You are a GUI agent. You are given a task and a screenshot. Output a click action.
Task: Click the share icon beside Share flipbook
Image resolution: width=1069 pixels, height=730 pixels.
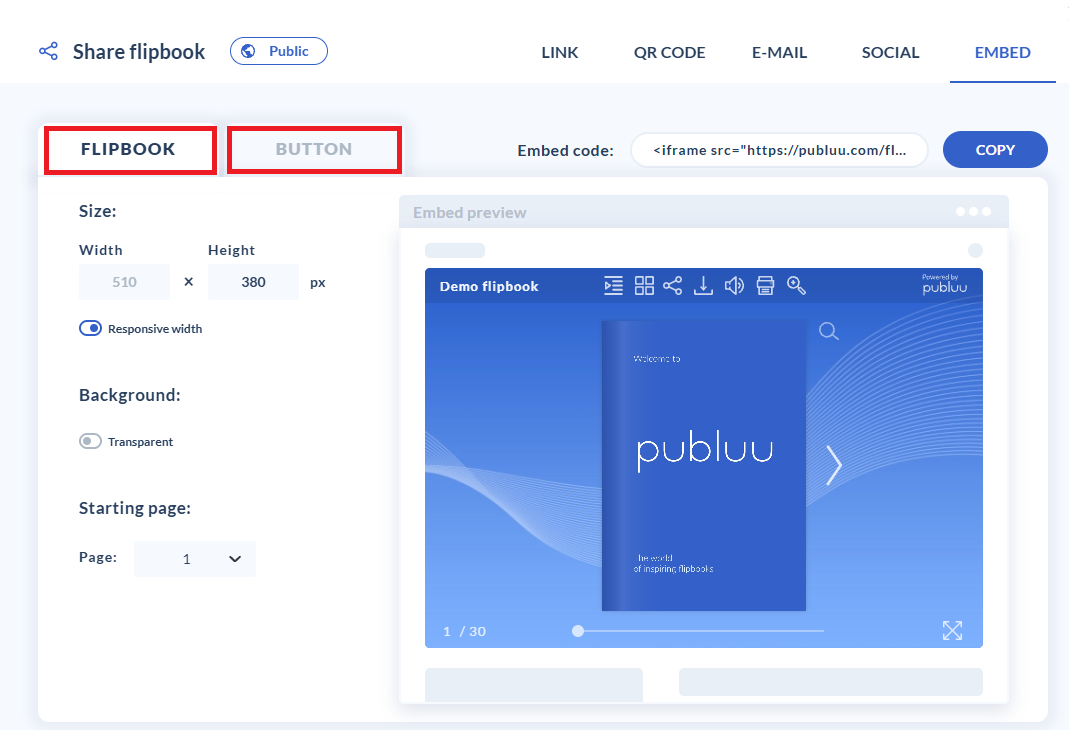48,51
